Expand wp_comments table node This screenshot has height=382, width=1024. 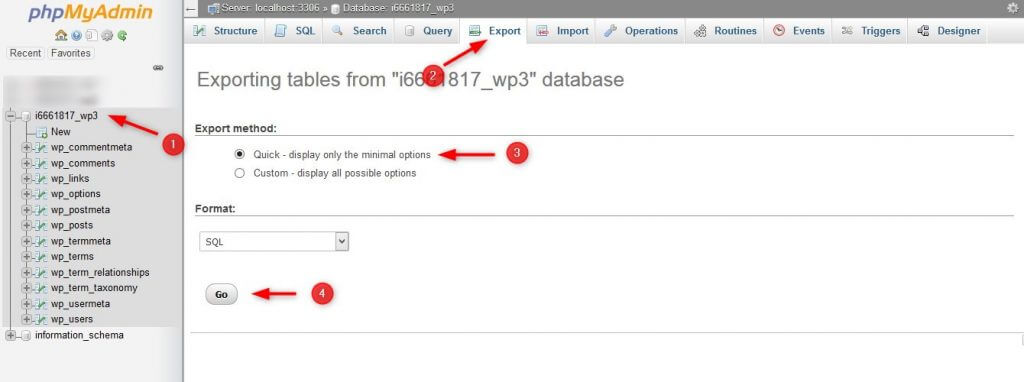[27, 163]
